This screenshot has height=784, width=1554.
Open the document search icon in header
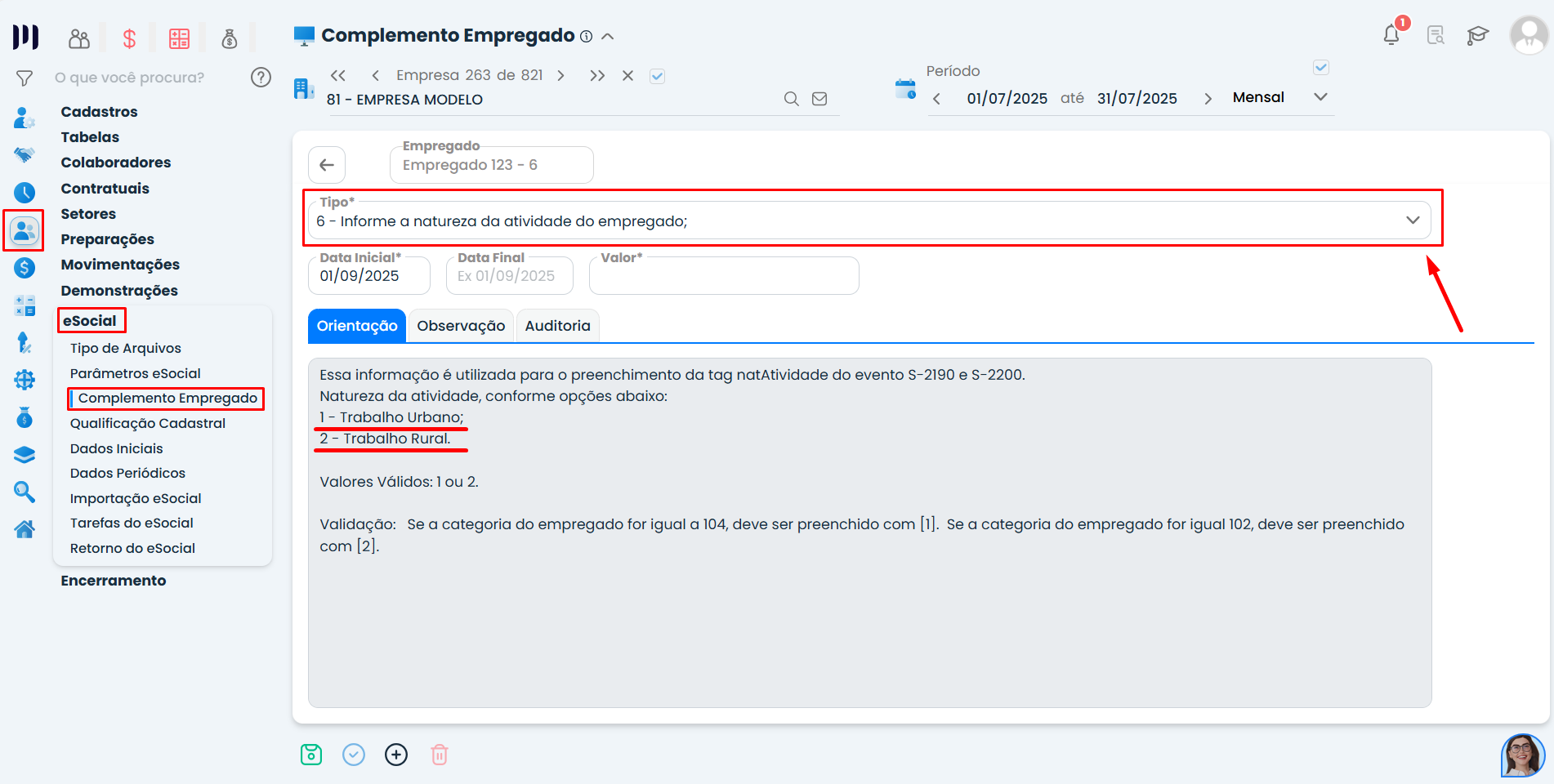pos(1436,35)
